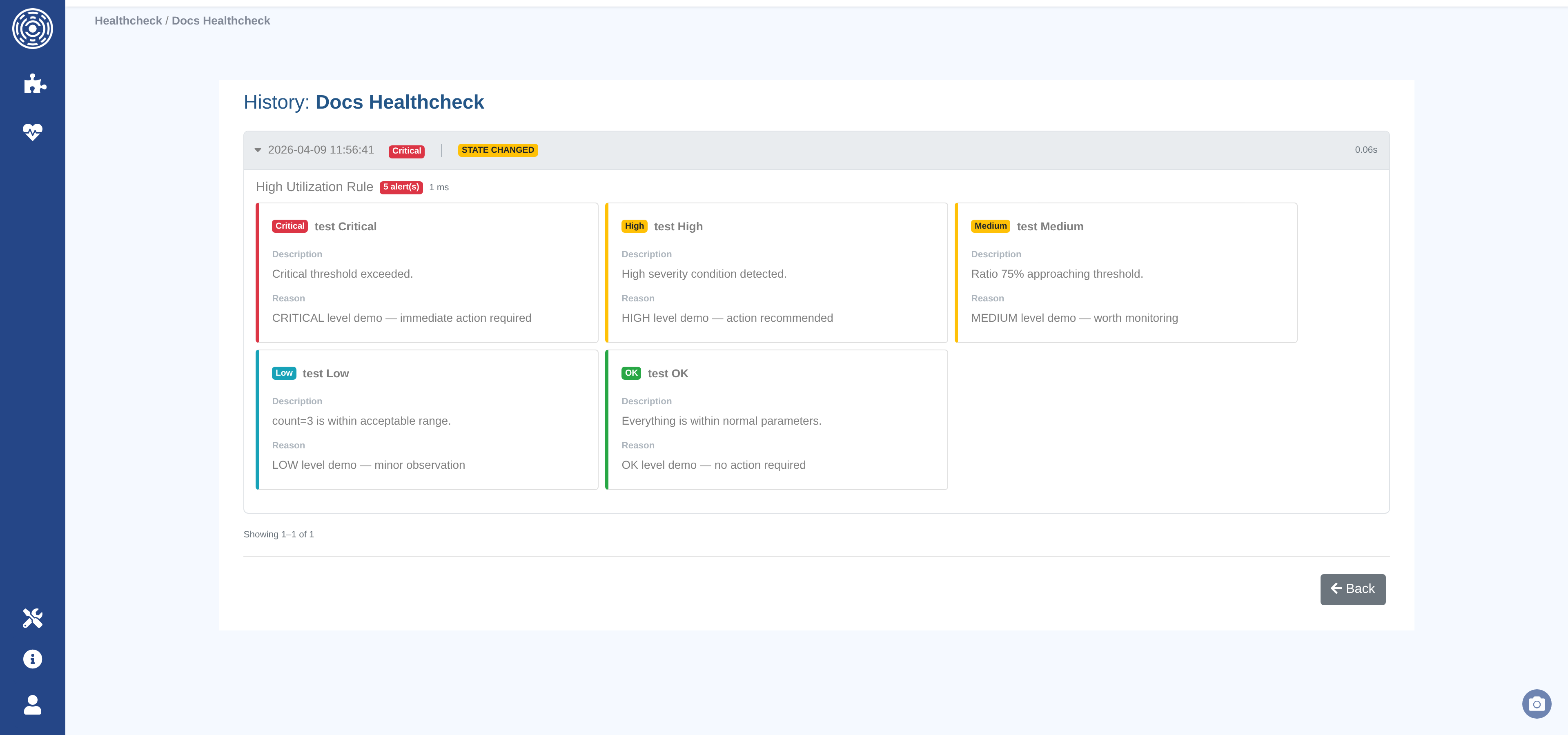Select the test Low alert card
Screen dimensions: 1568x735
click(x=427, y=420)
